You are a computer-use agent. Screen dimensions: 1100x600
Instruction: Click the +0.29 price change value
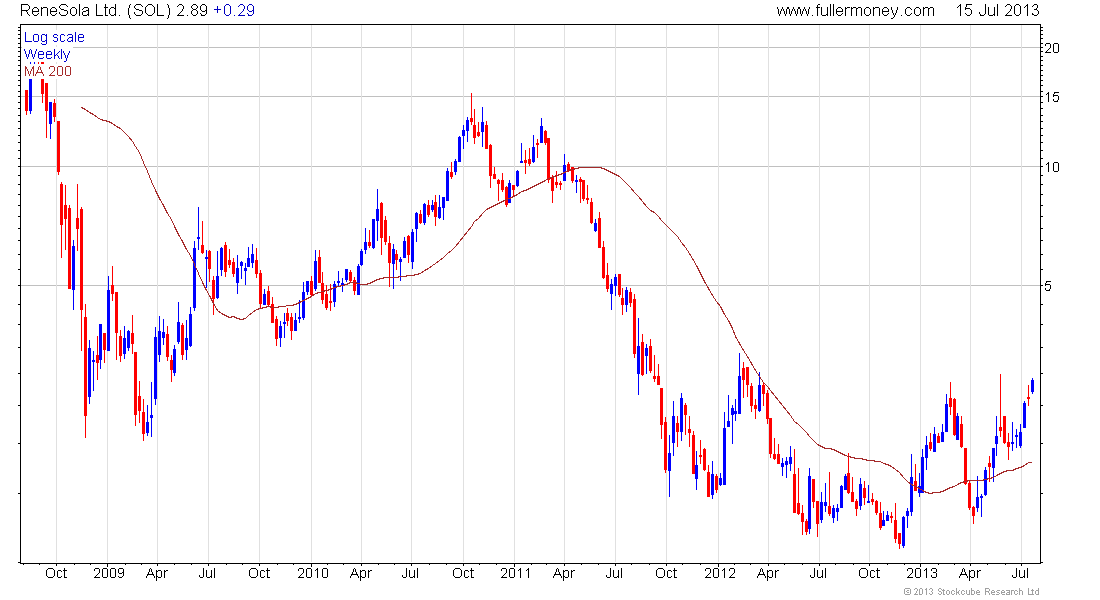234,11
